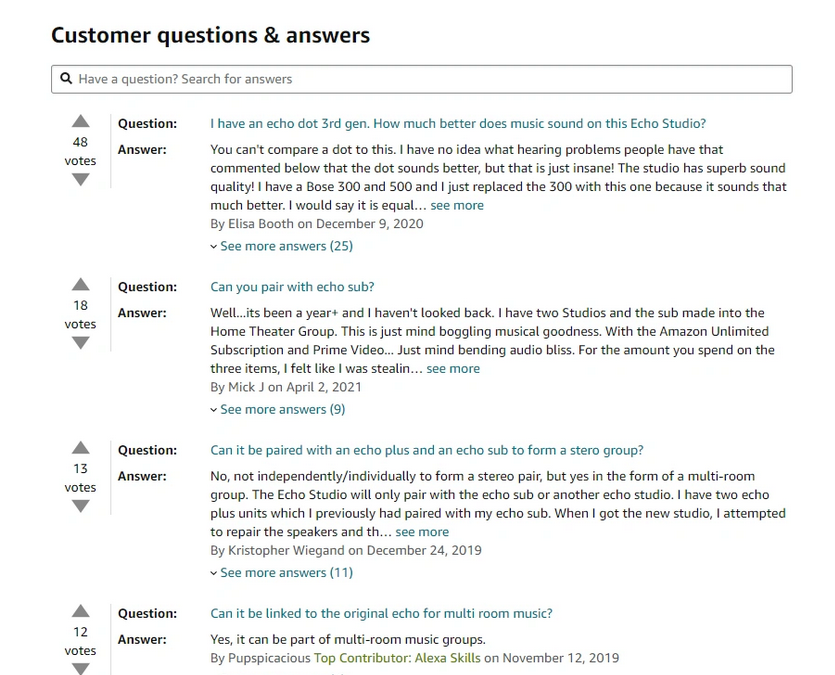Show full answer by Mick J via see more

[x=453, y=369]
